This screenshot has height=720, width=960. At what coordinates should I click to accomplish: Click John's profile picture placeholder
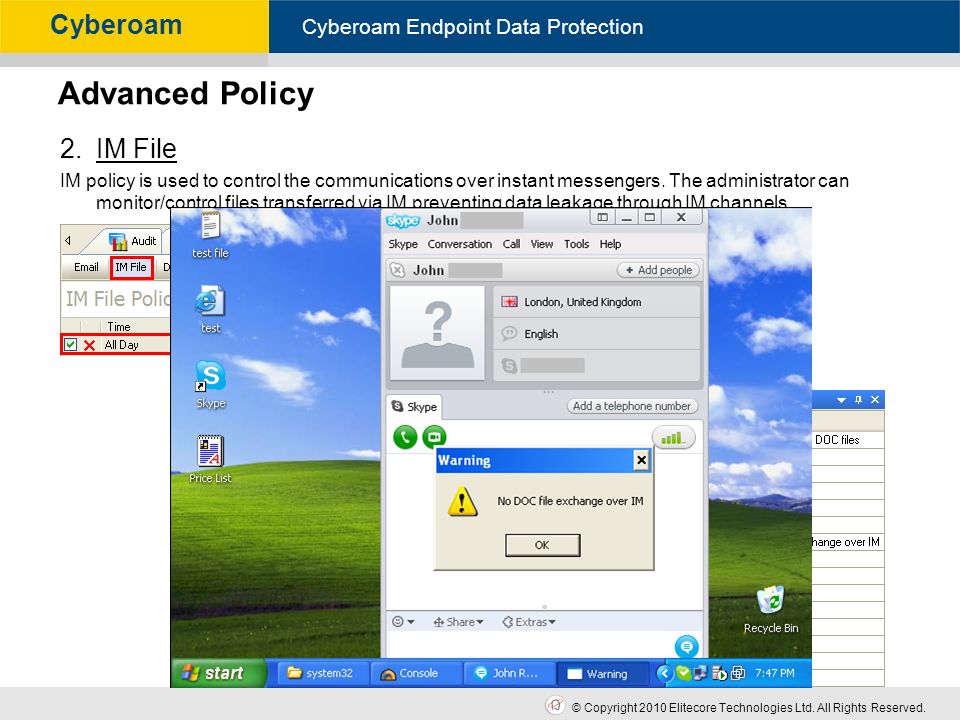(437, 333)
